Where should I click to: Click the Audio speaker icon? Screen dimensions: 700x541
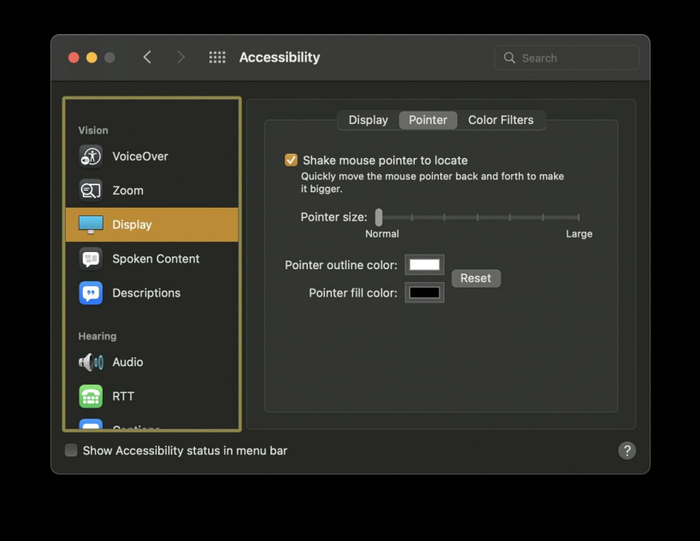pos(91,362)
